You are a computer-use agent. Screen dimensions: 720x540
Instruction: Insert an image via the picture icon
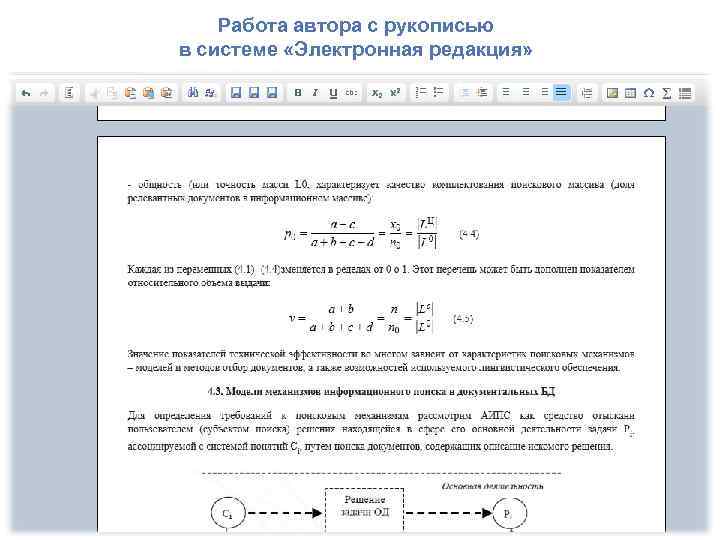tap(612, 93)
